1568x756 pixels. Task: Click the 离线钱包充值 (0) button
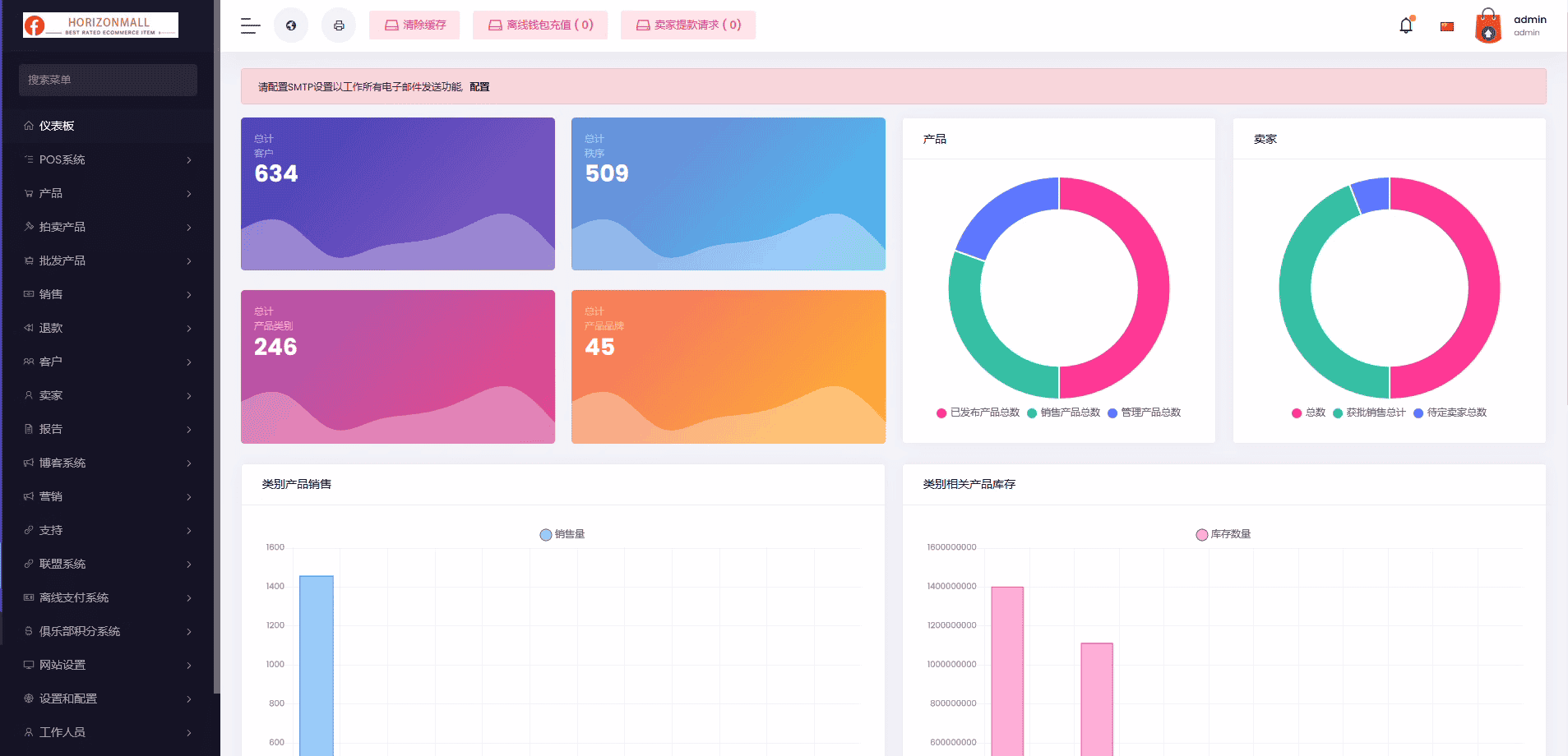[540, 25]
